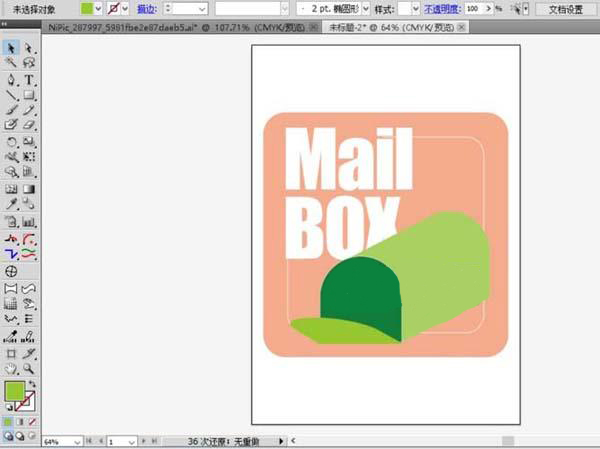Open the status bar display options arrow
Viewport: 600px width, 449px height.
(281, 441)
